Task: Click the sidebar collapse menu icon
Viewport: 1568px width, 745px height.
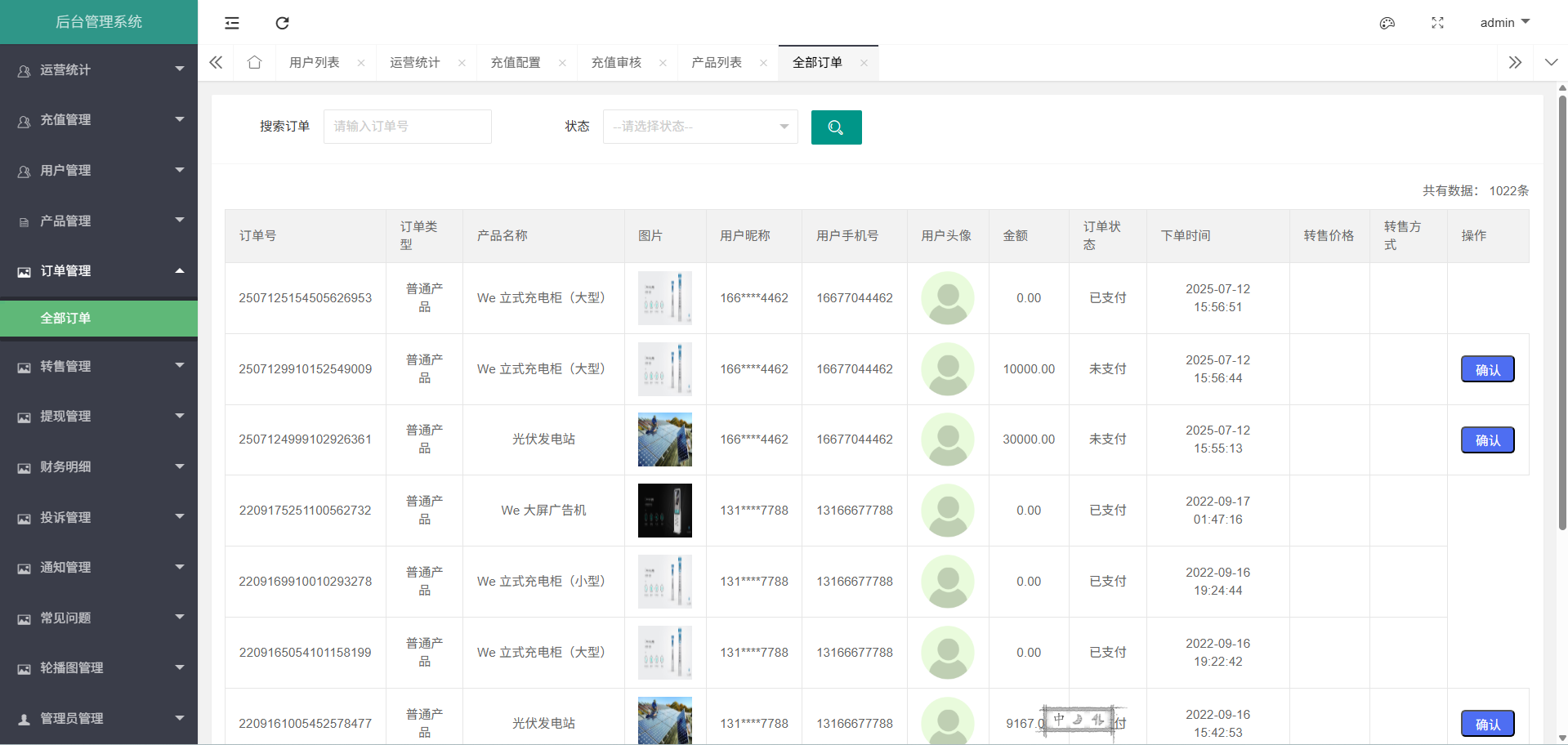Action: tap(232, 23)
